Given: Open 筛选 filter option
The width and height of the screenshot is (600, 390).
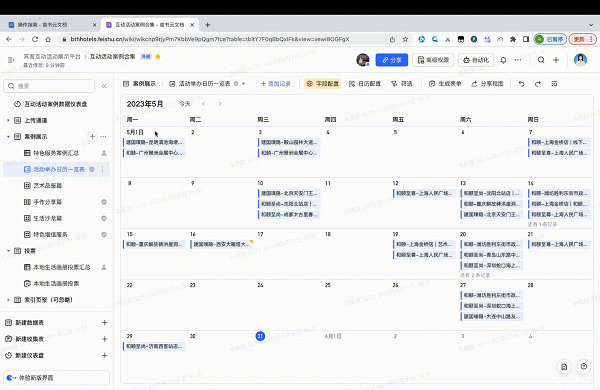Looking at the screenshot, I should tap(401, 84).
